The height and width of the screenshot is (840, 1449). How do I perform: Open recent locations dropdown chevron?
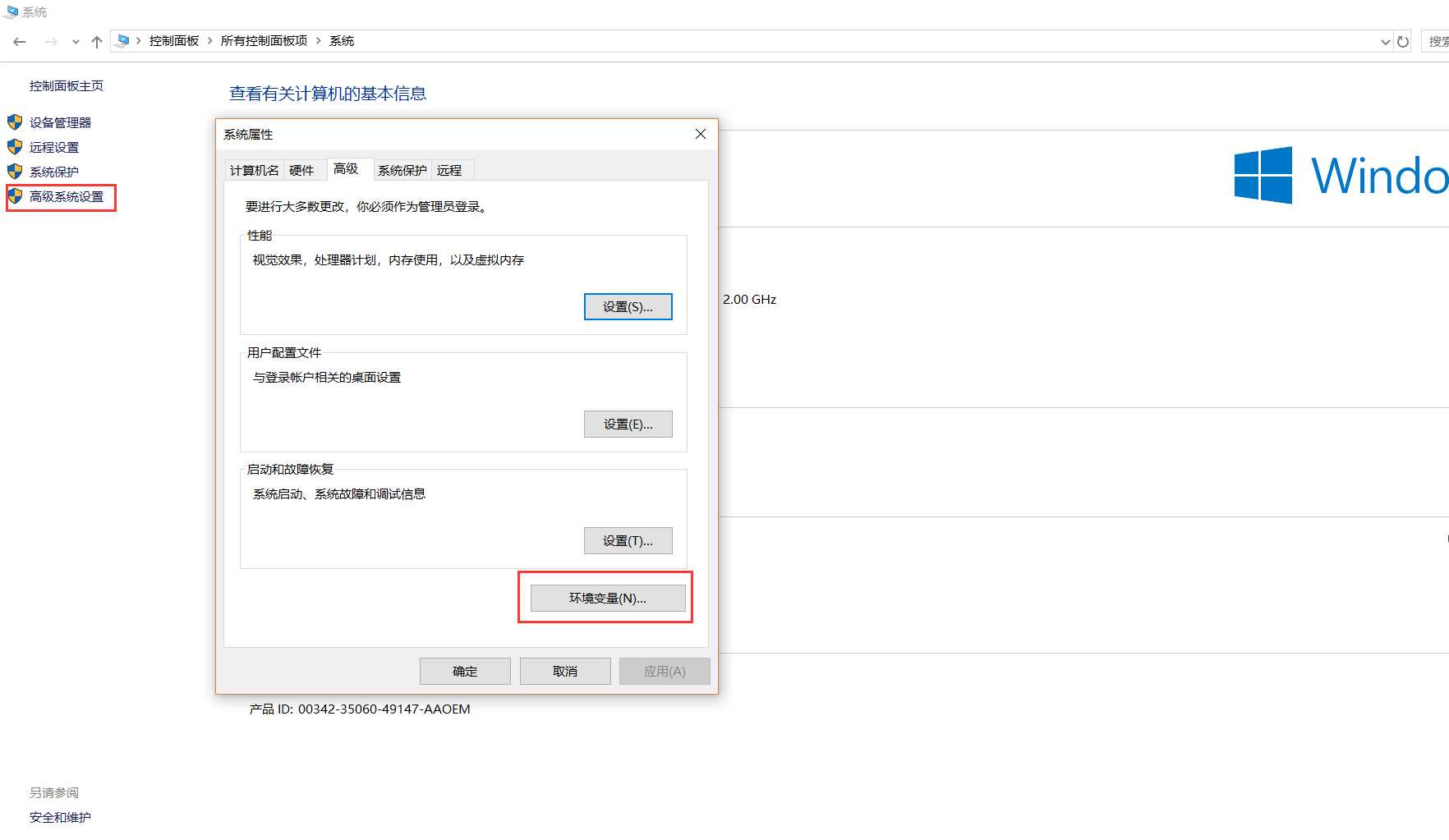(x=76, y=42)
